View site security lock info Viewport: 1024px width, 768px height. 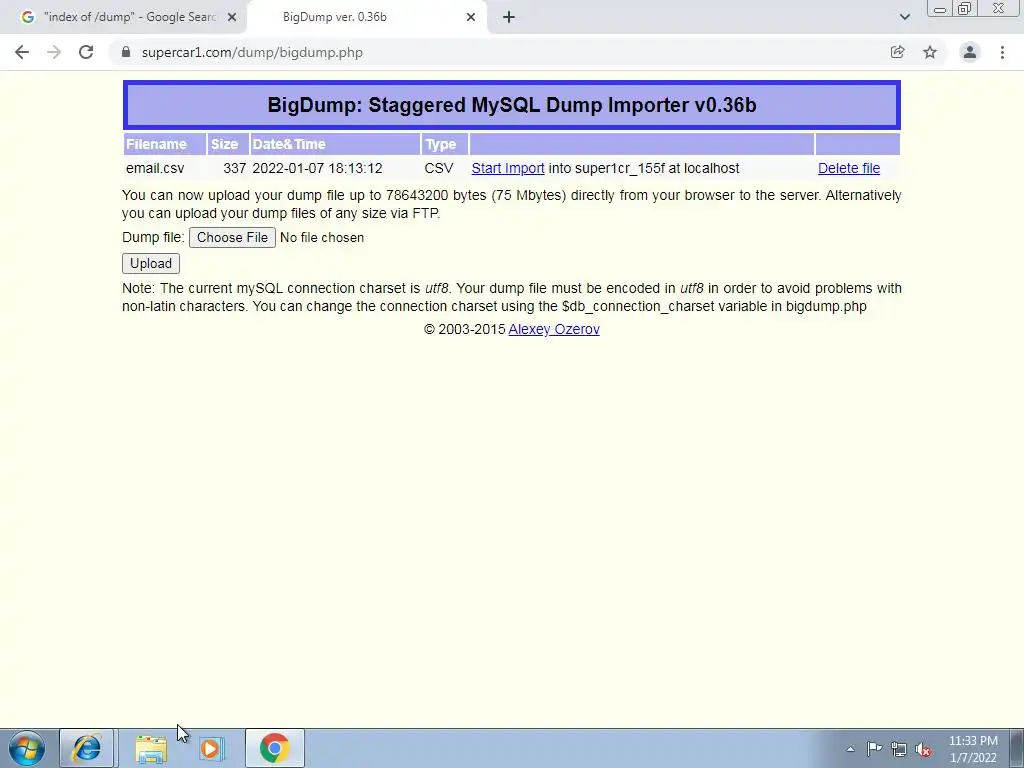pos(126,52)
